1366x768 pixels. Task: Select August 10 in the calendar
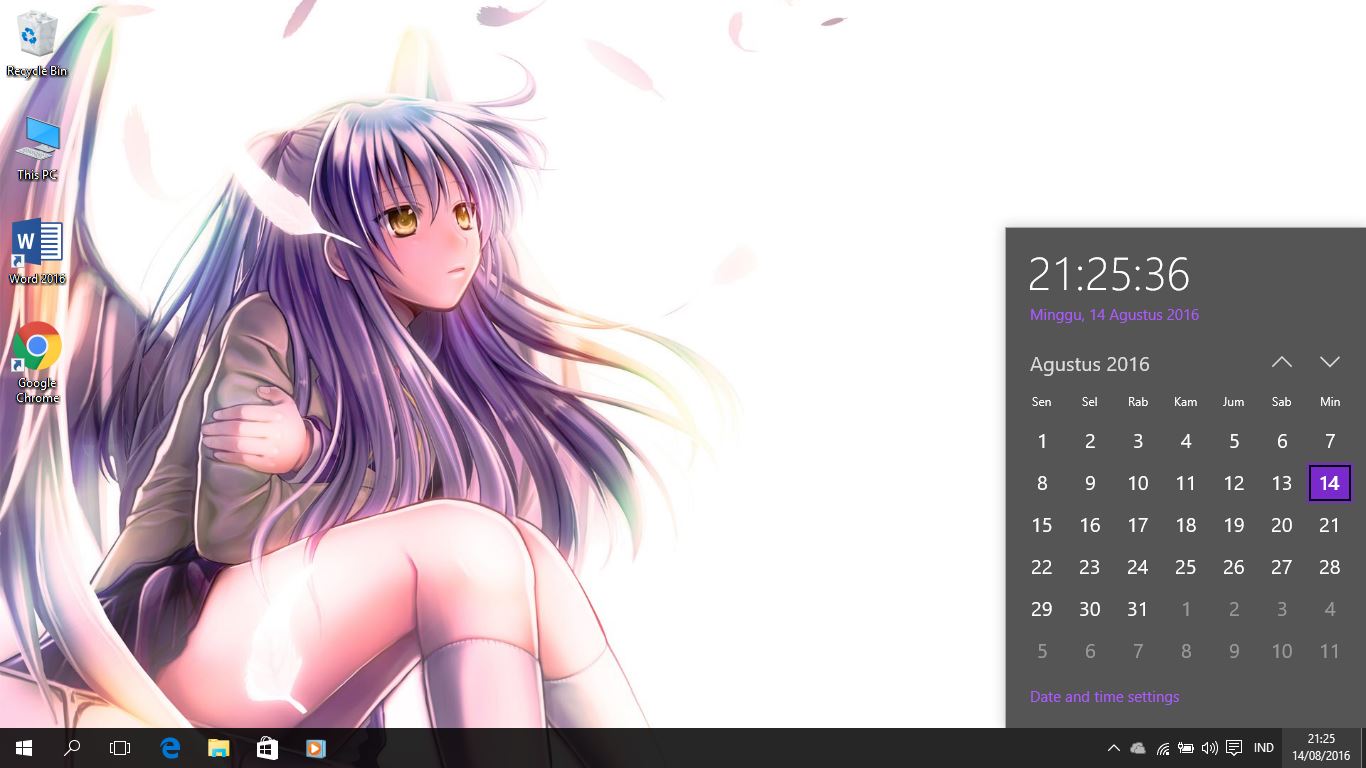click(1138, 483)
